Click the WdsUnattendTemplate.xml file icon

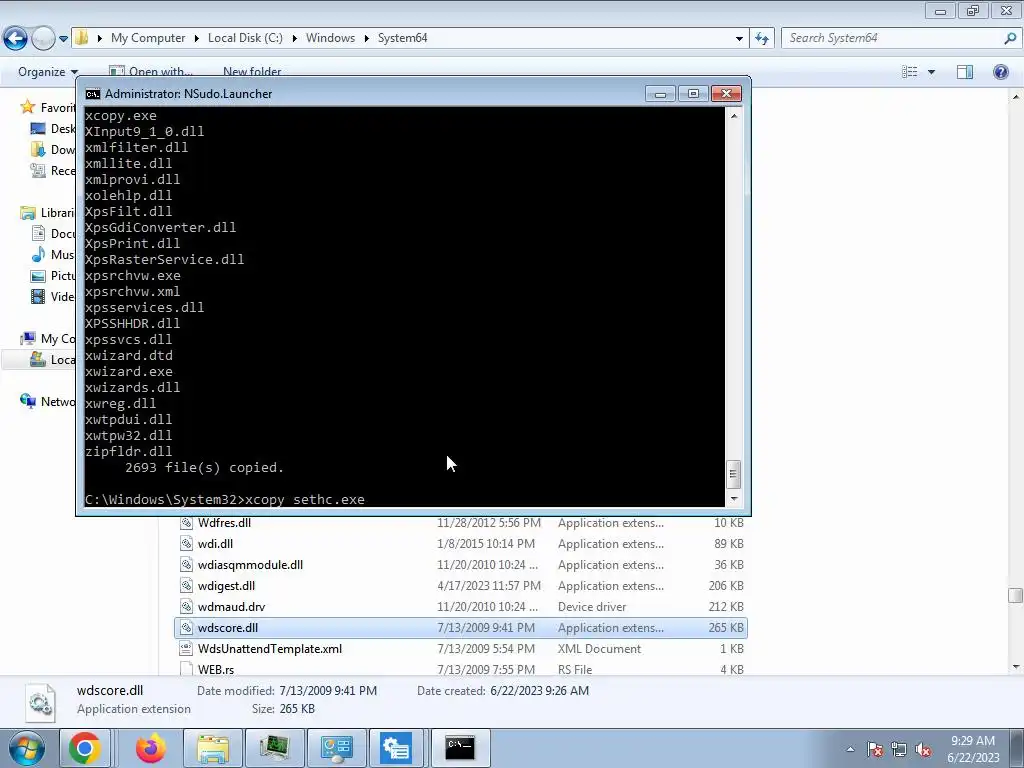186,648
